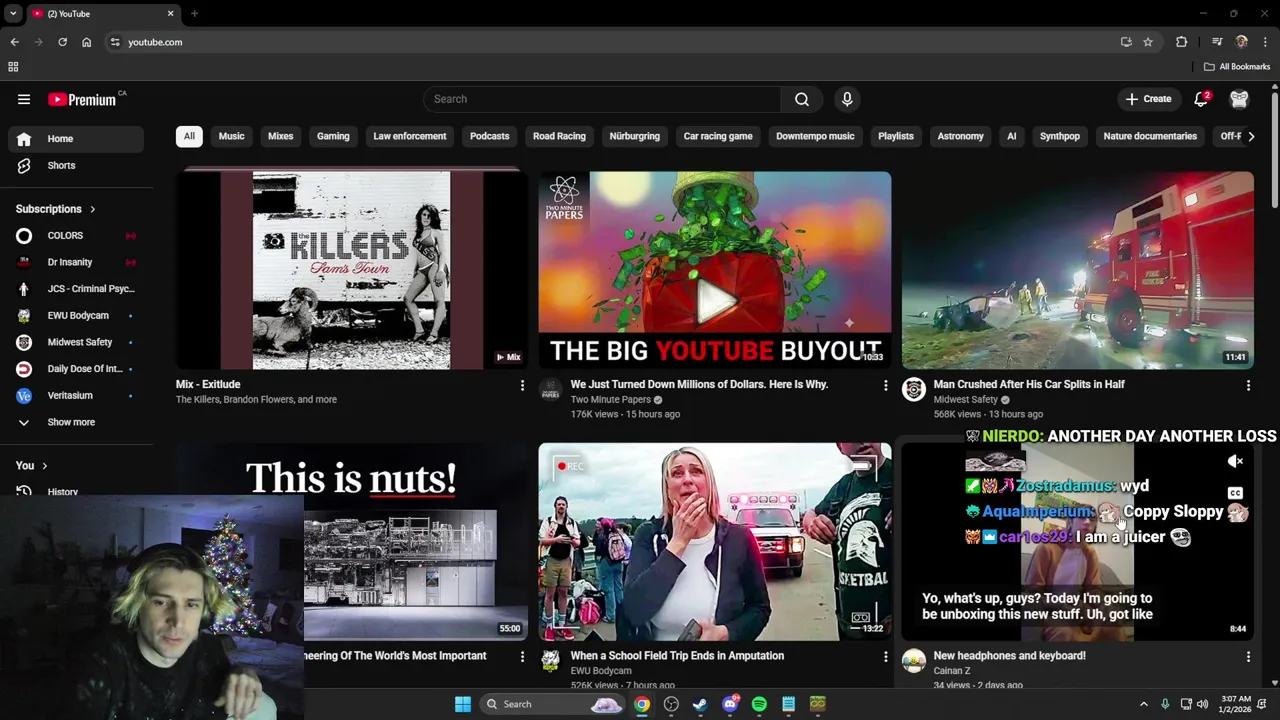1280x720 pixels.
Task: Open Steam from the taskbar
Action: point(700,704)
